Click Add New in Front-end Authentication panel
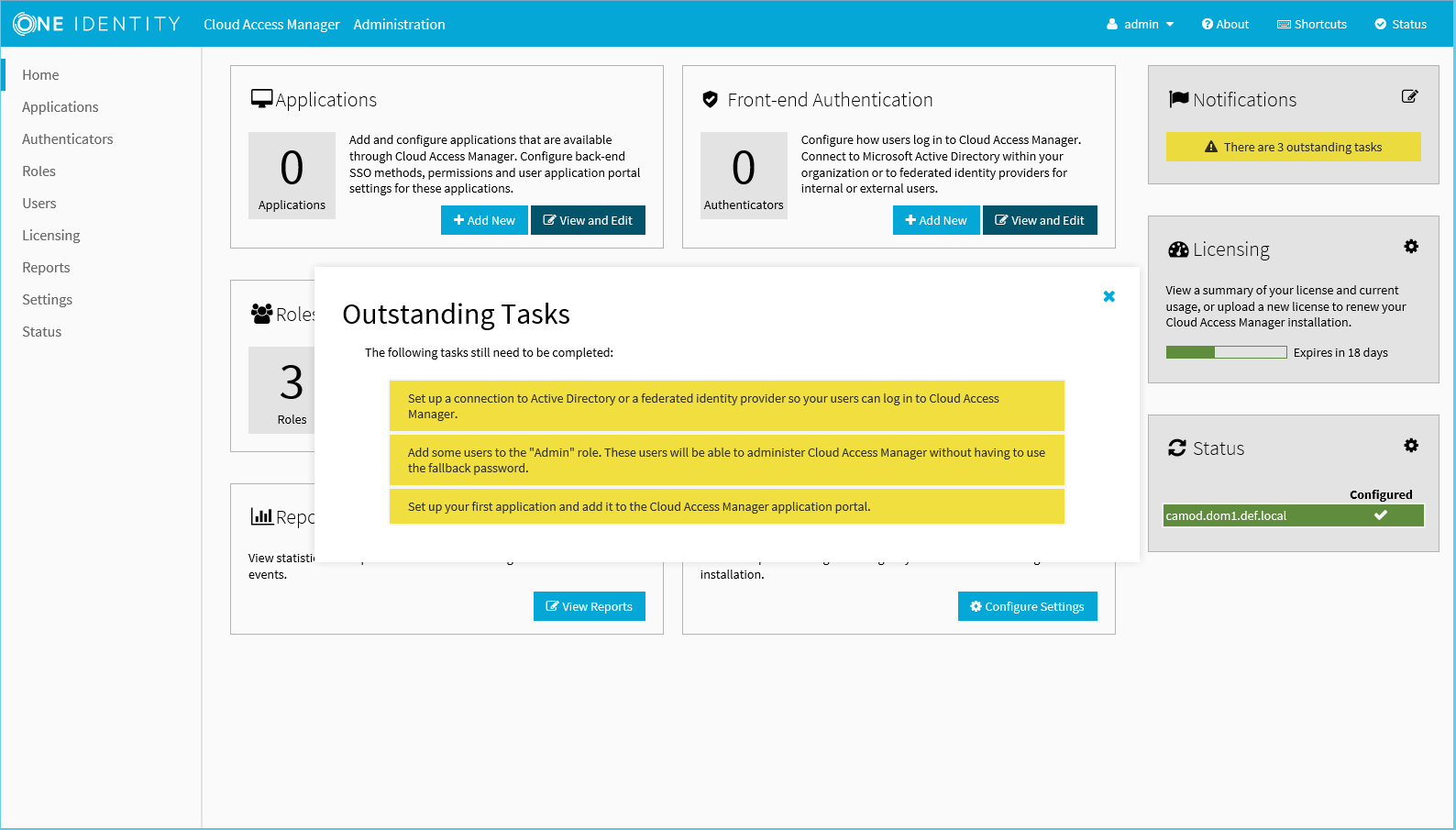 pos(936,220)
